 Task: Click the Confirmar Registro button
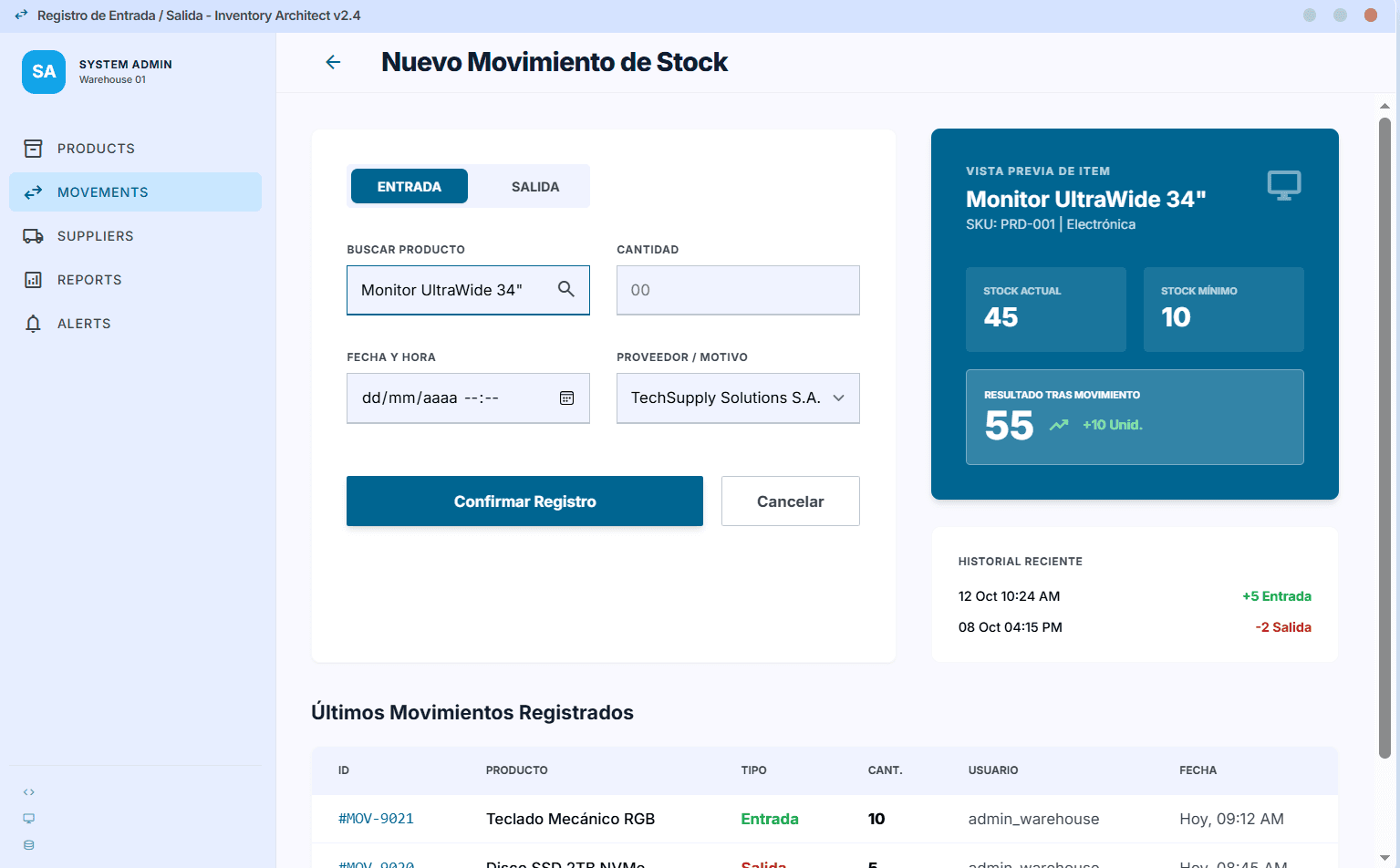pyautogui.click(x=524, y=501)
